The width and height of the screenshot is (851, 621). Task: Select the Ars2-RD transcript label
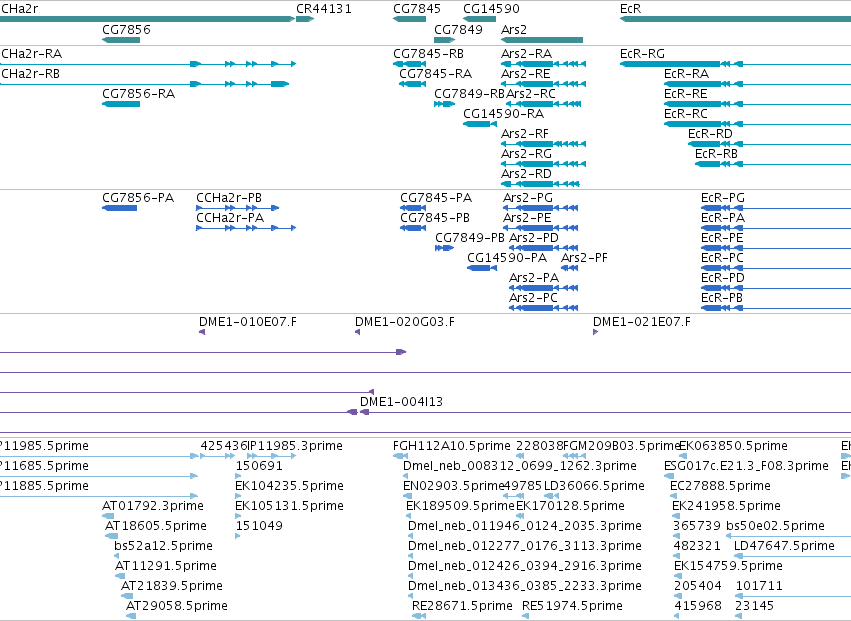pos(526,174)
